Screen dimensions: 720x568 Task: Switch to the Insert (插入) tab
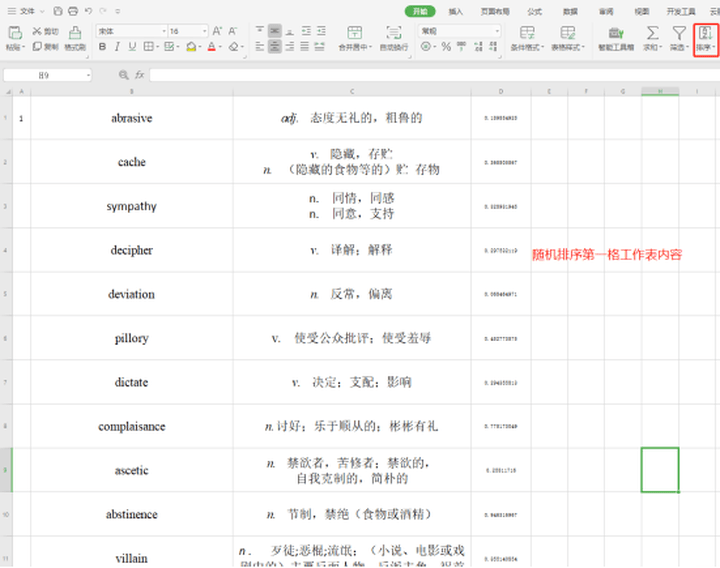456,11
